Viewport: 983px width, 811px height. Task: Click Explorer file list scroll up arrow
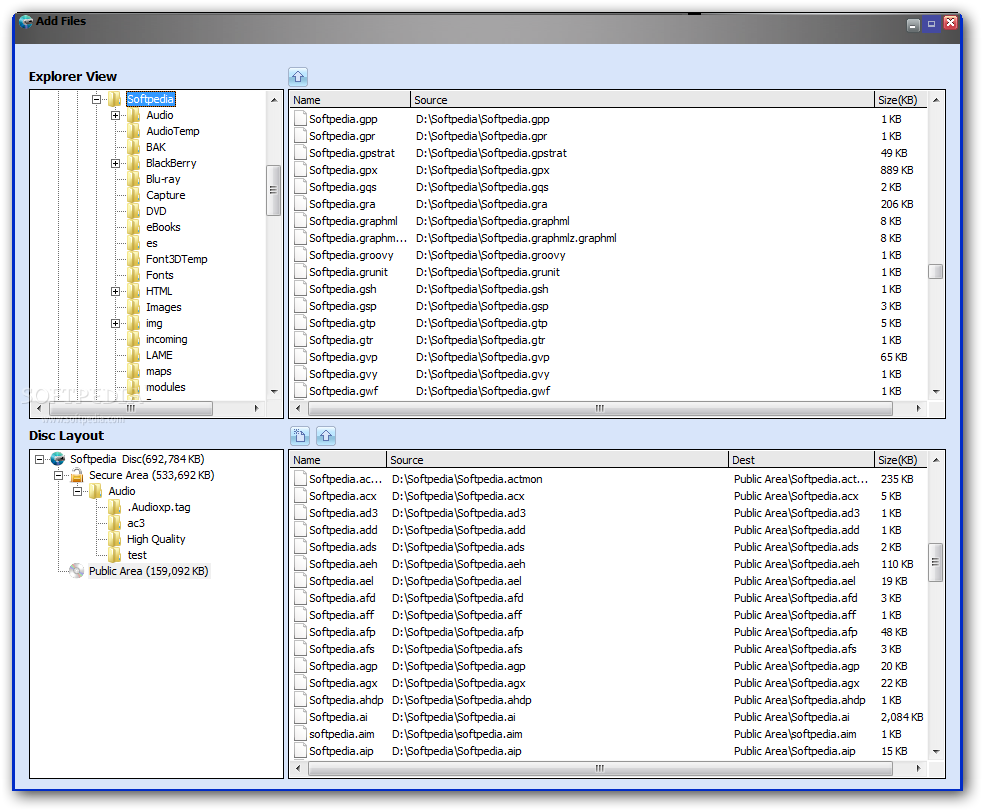pos(936,100)
